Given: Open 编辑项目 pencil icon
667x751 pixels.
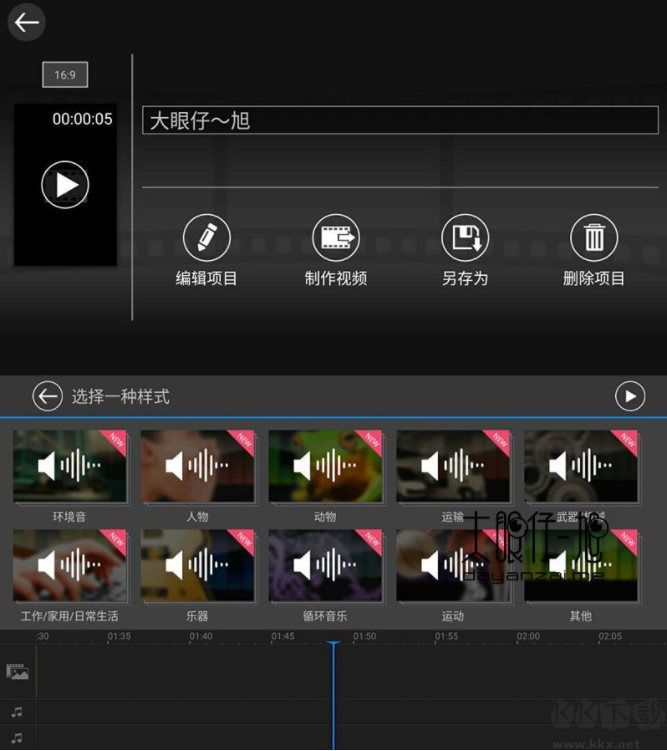Looking at the screenshot, I should pos(206,238).
